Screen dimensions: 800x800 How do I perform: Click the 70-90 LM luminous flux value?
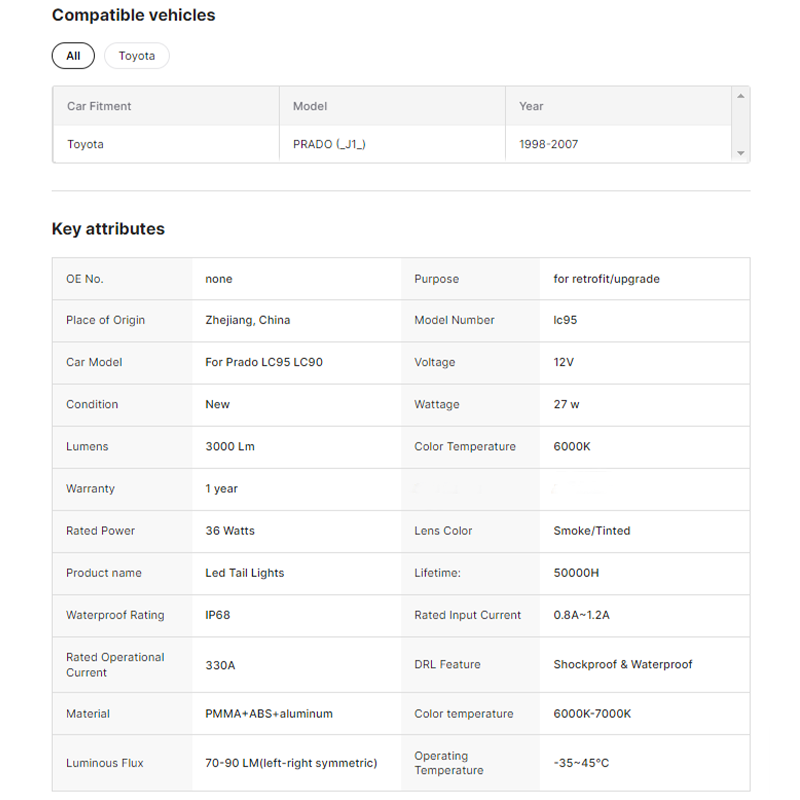click(x=291, y=763)
